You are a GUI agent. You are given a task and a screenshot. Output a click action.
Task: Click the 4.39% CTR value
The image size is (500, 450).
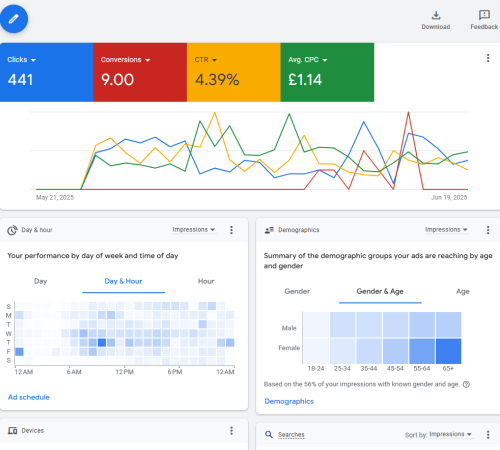click(x=217, y=80)
